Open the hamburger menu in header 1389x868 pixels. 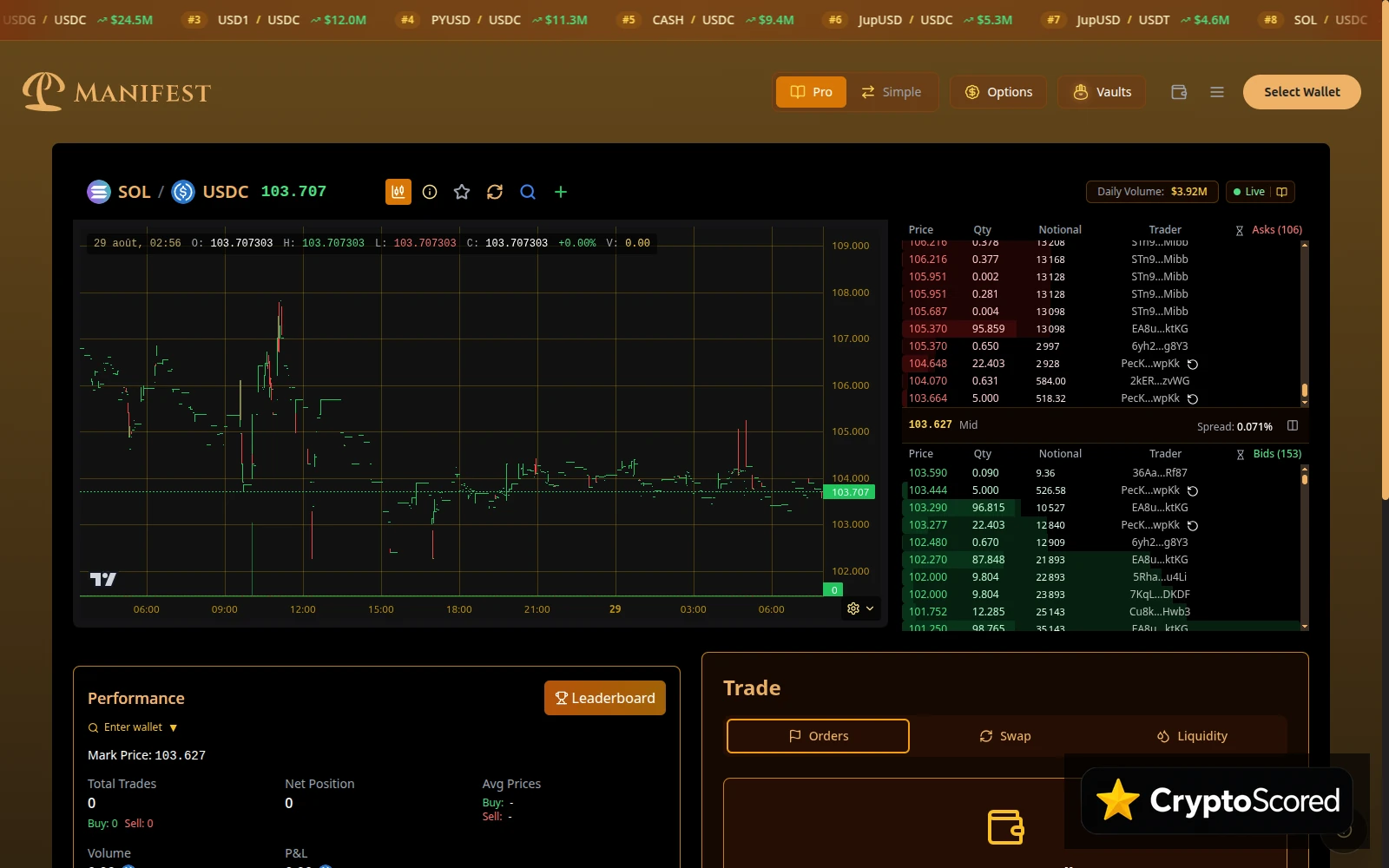tap(1217, 92)
